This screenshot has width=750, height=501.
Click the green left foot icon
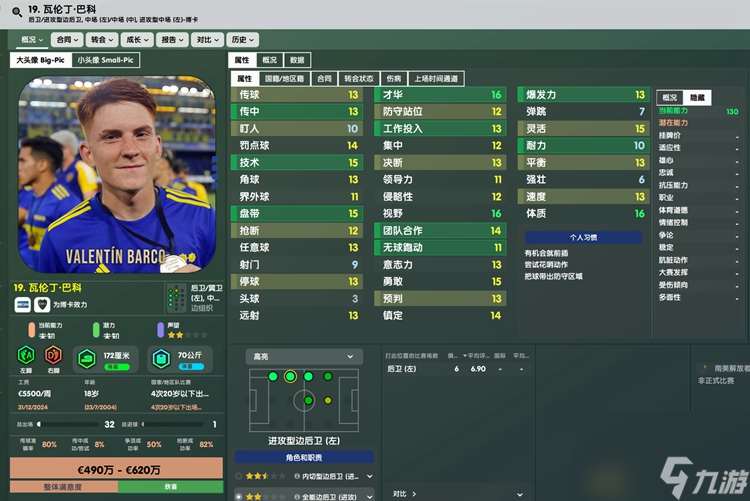pos(26,356)
